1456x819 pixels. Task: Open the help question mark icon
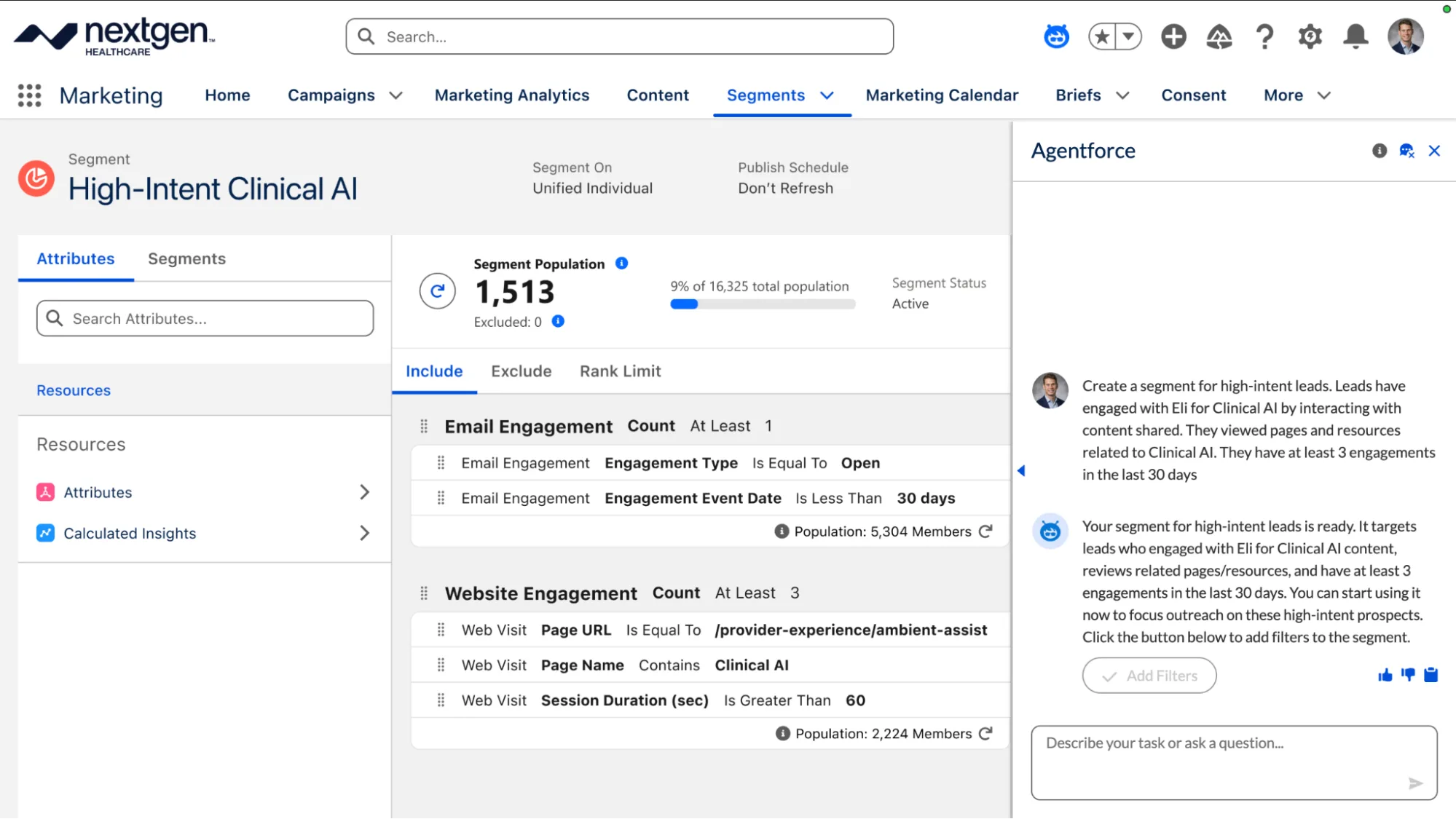coord(1265,36)
